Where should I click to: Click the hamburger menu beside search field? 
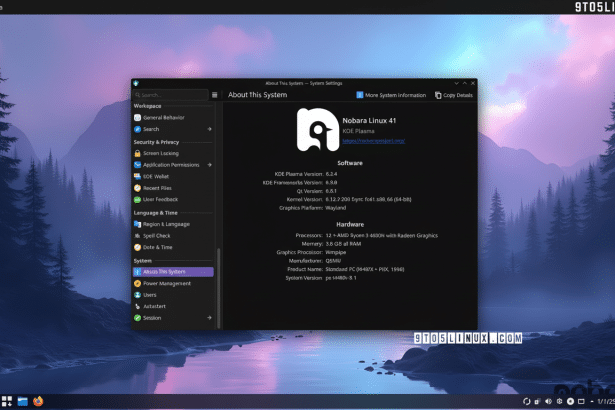coord(215,95)
